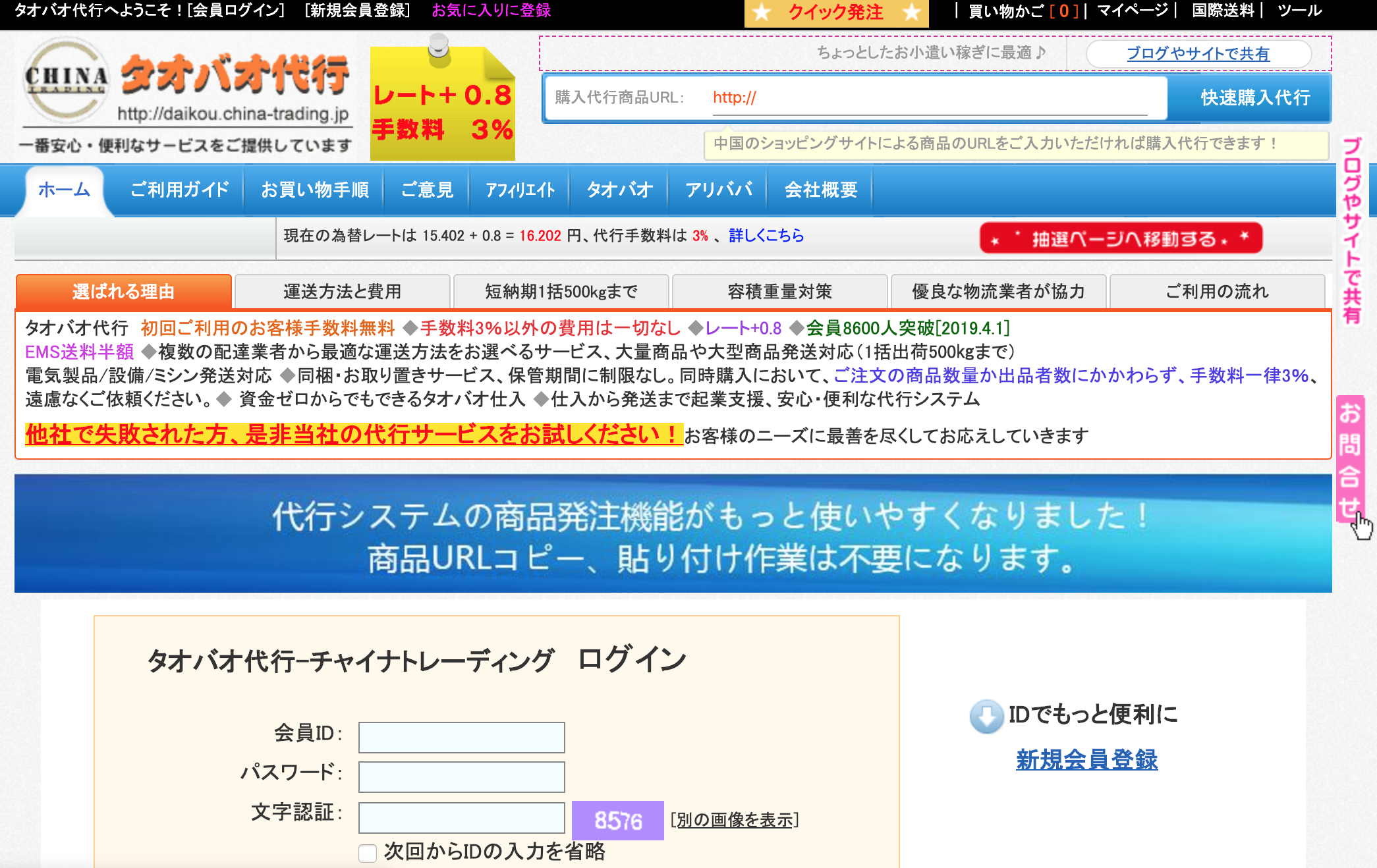Image resolution: width=1377 pixels, height=868 pixels.
Task: Open the ツール link
Action: 1299,11
